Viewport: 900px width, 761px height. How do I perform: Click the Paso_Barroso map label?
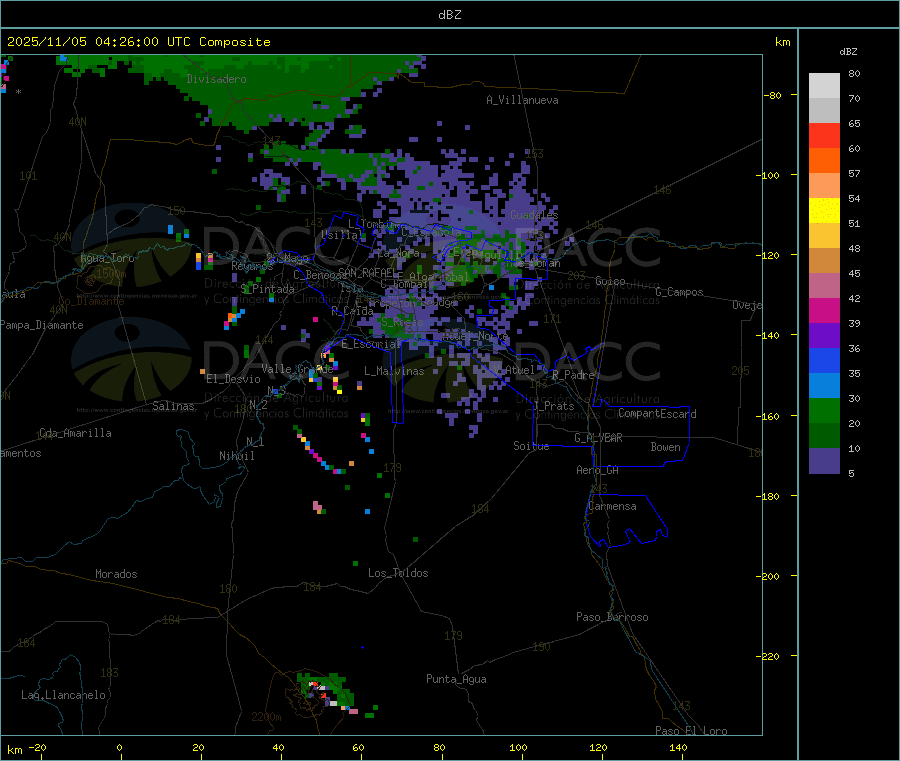pos(612,617)
